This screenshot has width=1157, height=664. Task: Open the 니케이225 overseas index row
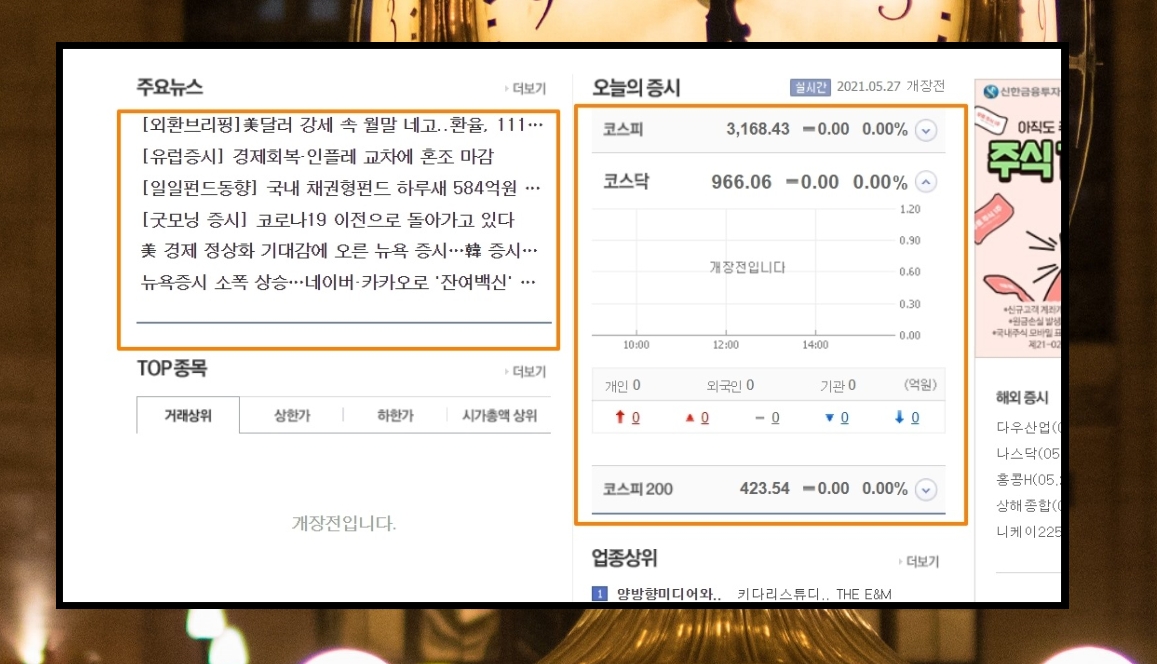coord(1028,531)
